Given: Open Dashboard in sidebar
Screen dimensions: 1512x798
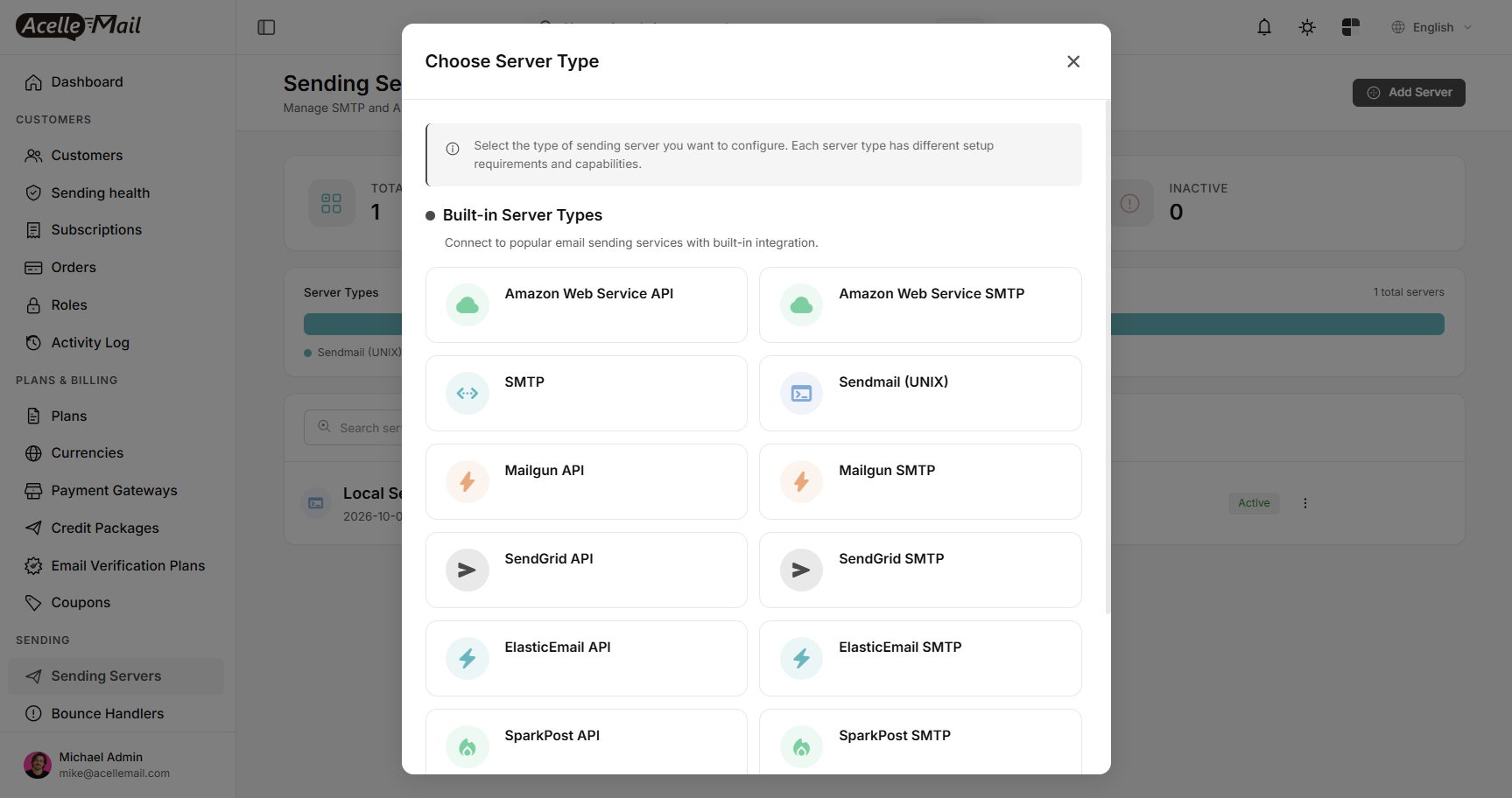Looking at the screenshot, I should pos(116,82).
